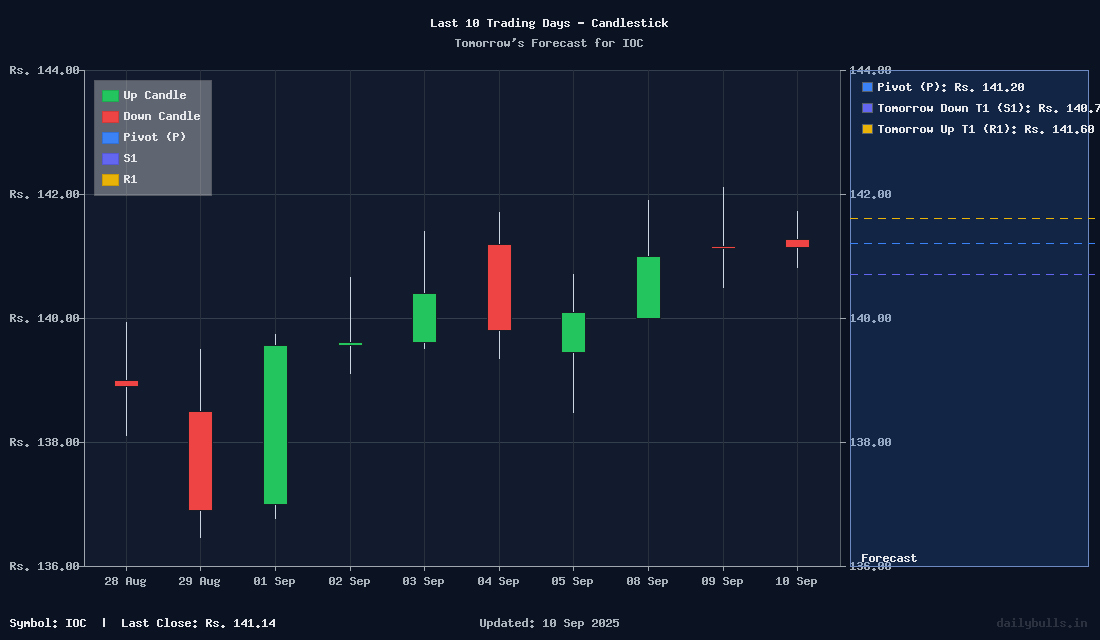This screenshot has height=640, width=1100.
Task: Click the '28 Aug' date axis label
Action: click(x=126, y=581)
